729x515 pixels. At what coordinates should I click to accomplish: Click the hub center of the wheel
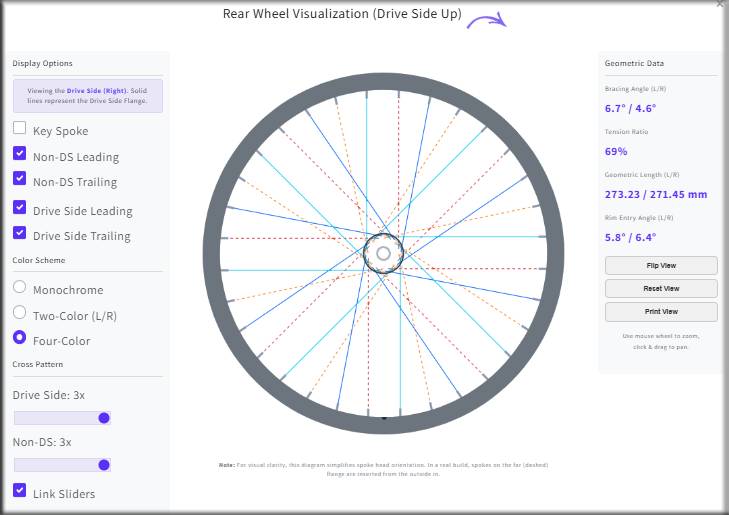(x=383, y=253)
